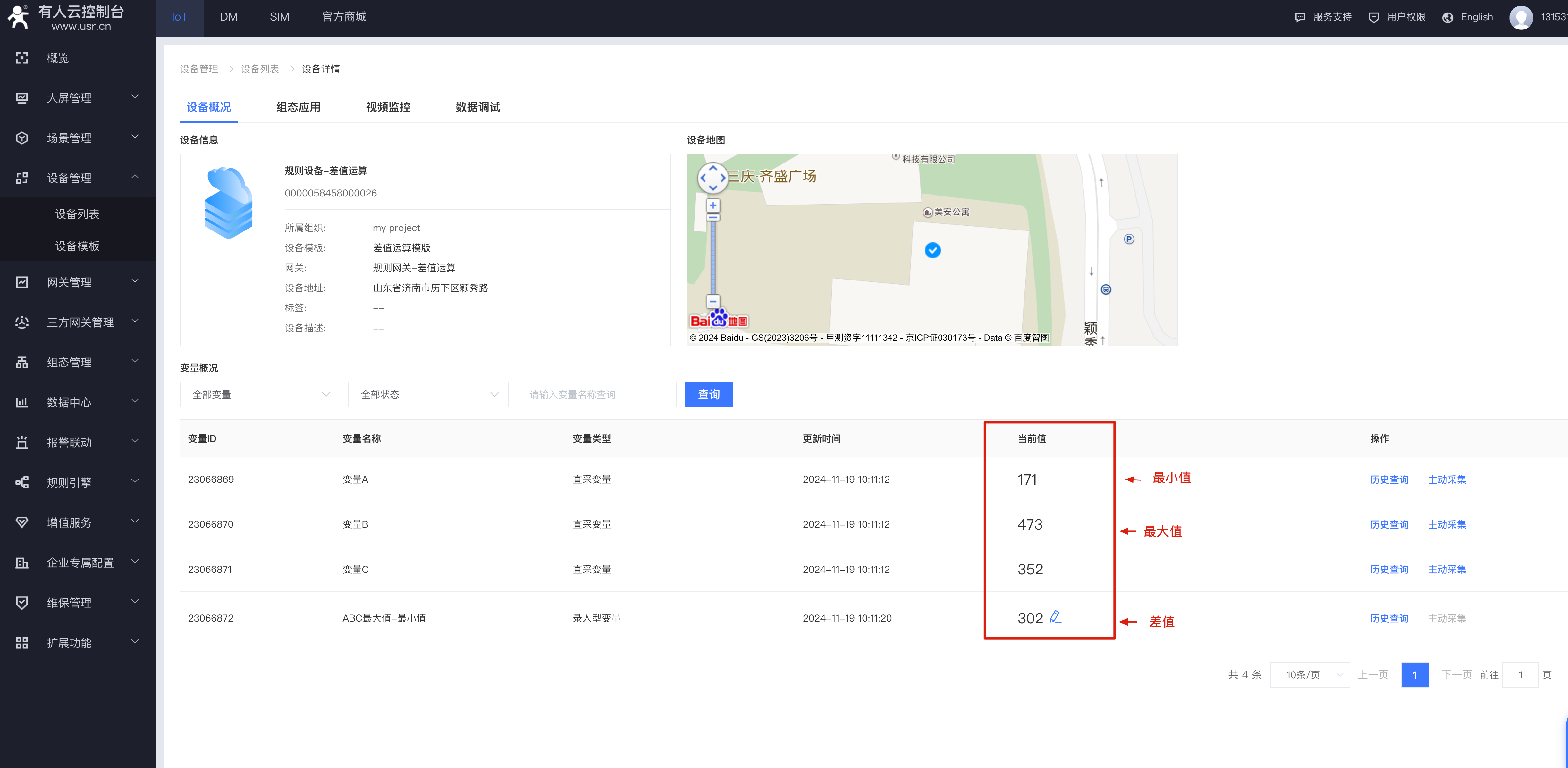Open the 全部状态 dropdown
This screenshot has height=768, width=1568.
pos(428,394)
